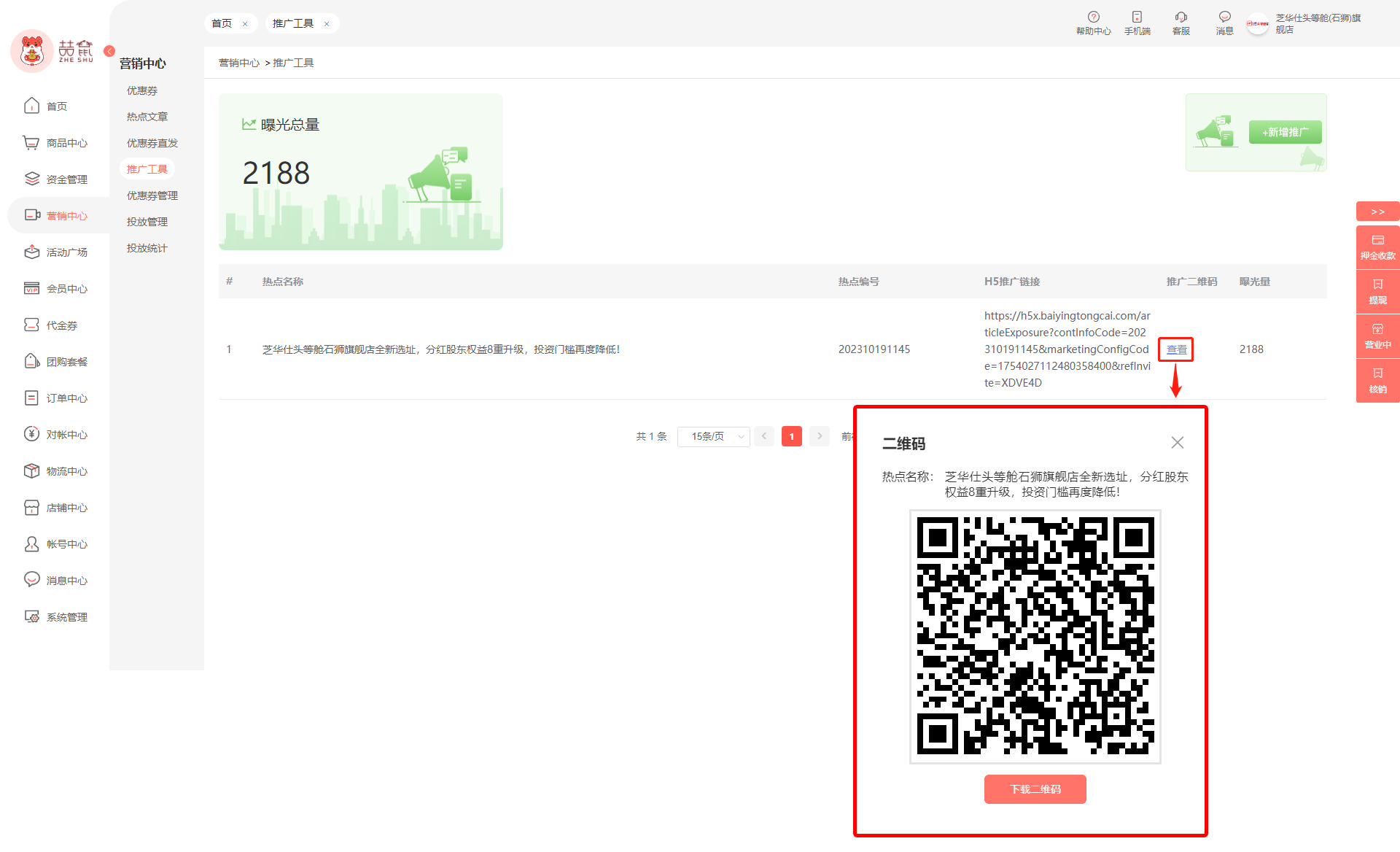1400x852 pixels.
Task: Open 帐号中心 user icon
Action: pyautogui.click(x=31, y=543)
